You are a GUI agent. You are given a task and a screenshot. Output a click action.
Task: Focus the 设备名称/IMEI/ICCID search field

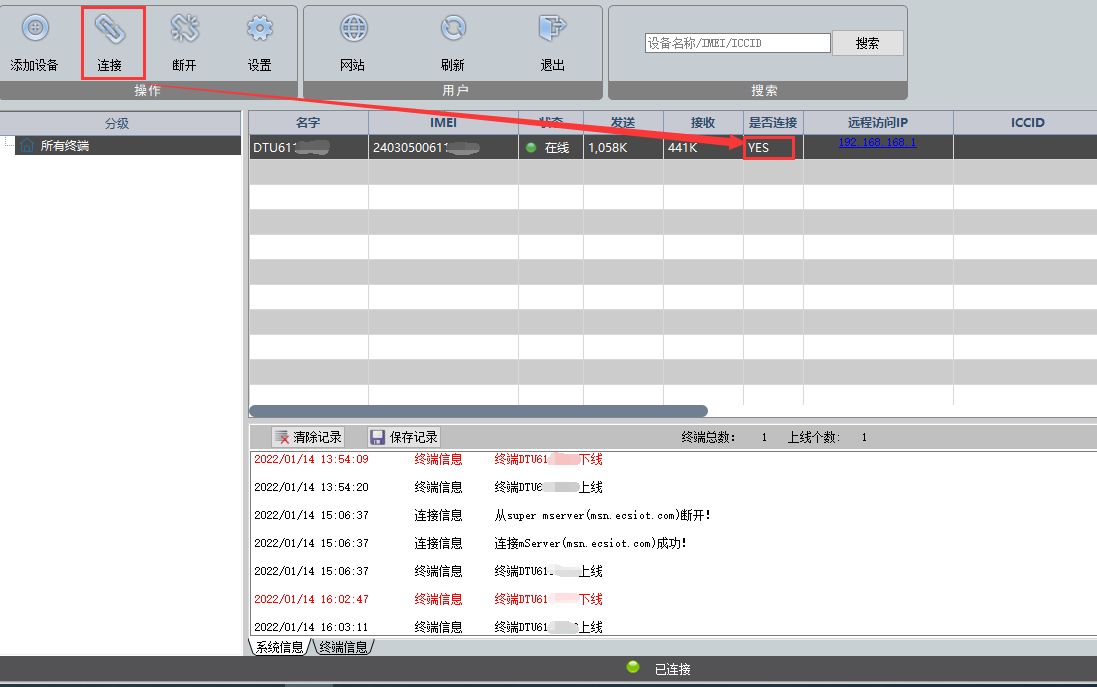click(x=737, y=43)
